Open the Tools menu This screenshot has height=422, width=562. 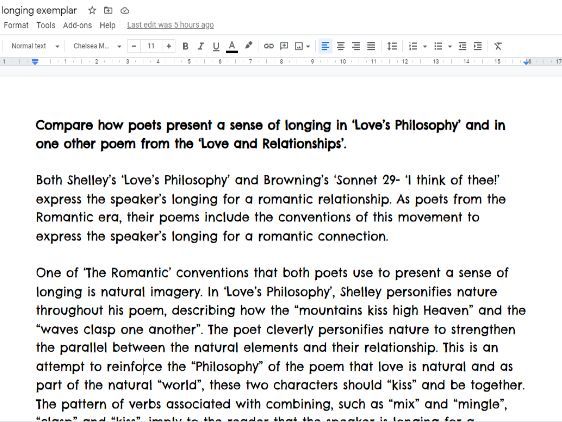46,25
